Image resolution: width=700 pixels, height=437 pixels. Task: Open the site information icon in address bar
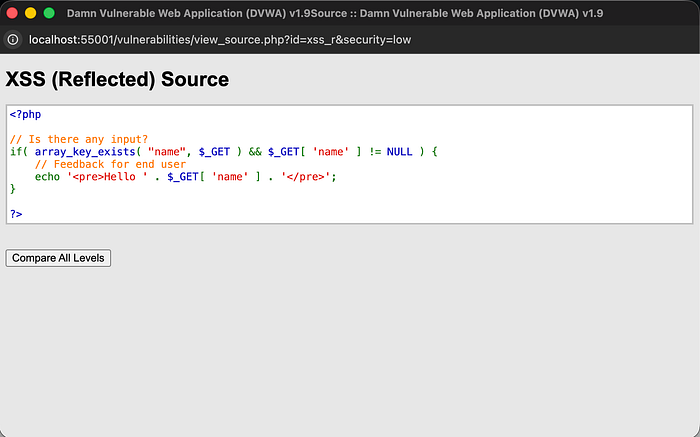pyautogui.click(x=13, y=40)
